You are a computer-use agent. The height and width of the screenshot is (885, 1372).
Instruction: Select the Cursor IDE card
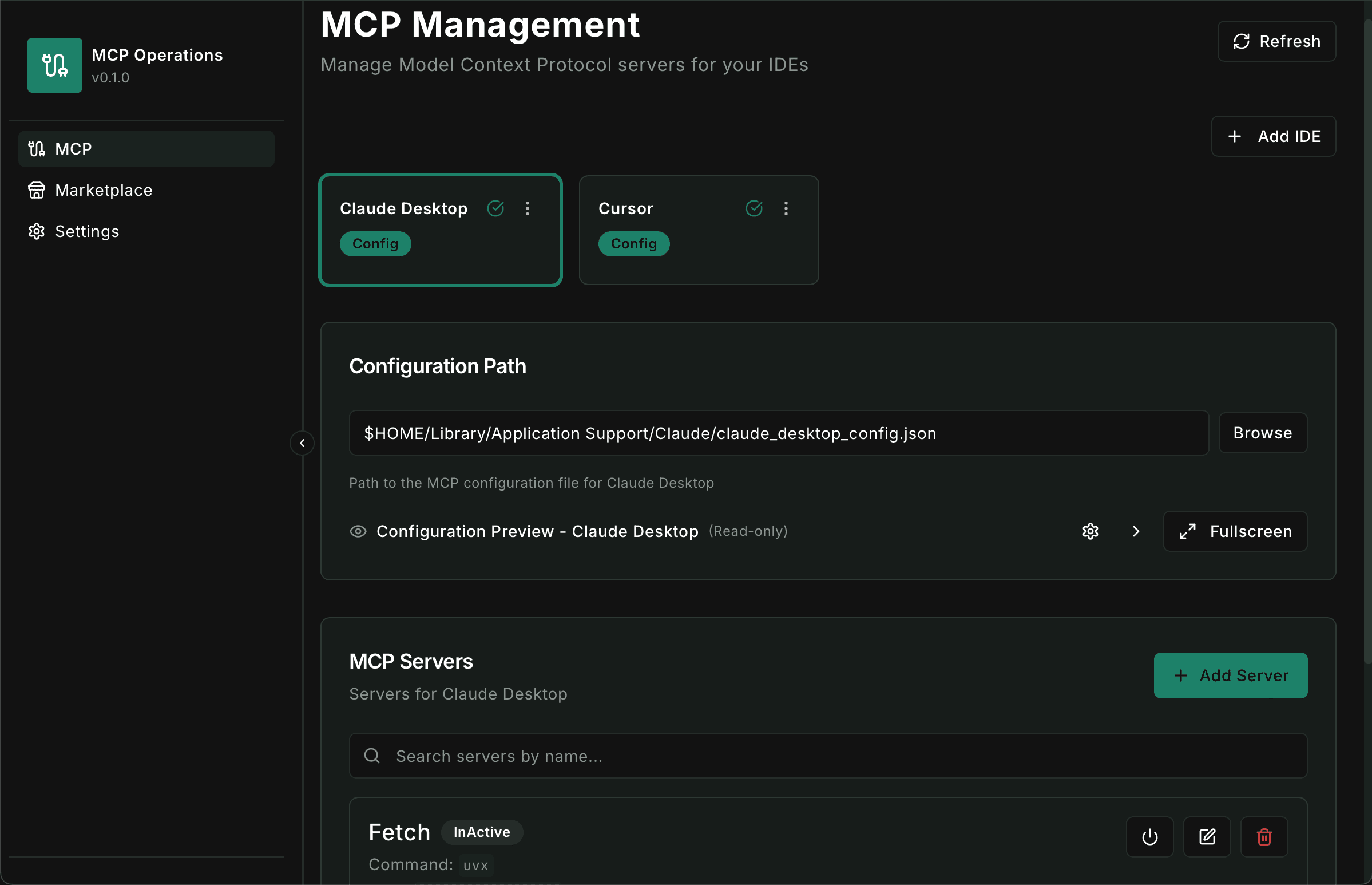pyautogui.click(x=699, y=230)
